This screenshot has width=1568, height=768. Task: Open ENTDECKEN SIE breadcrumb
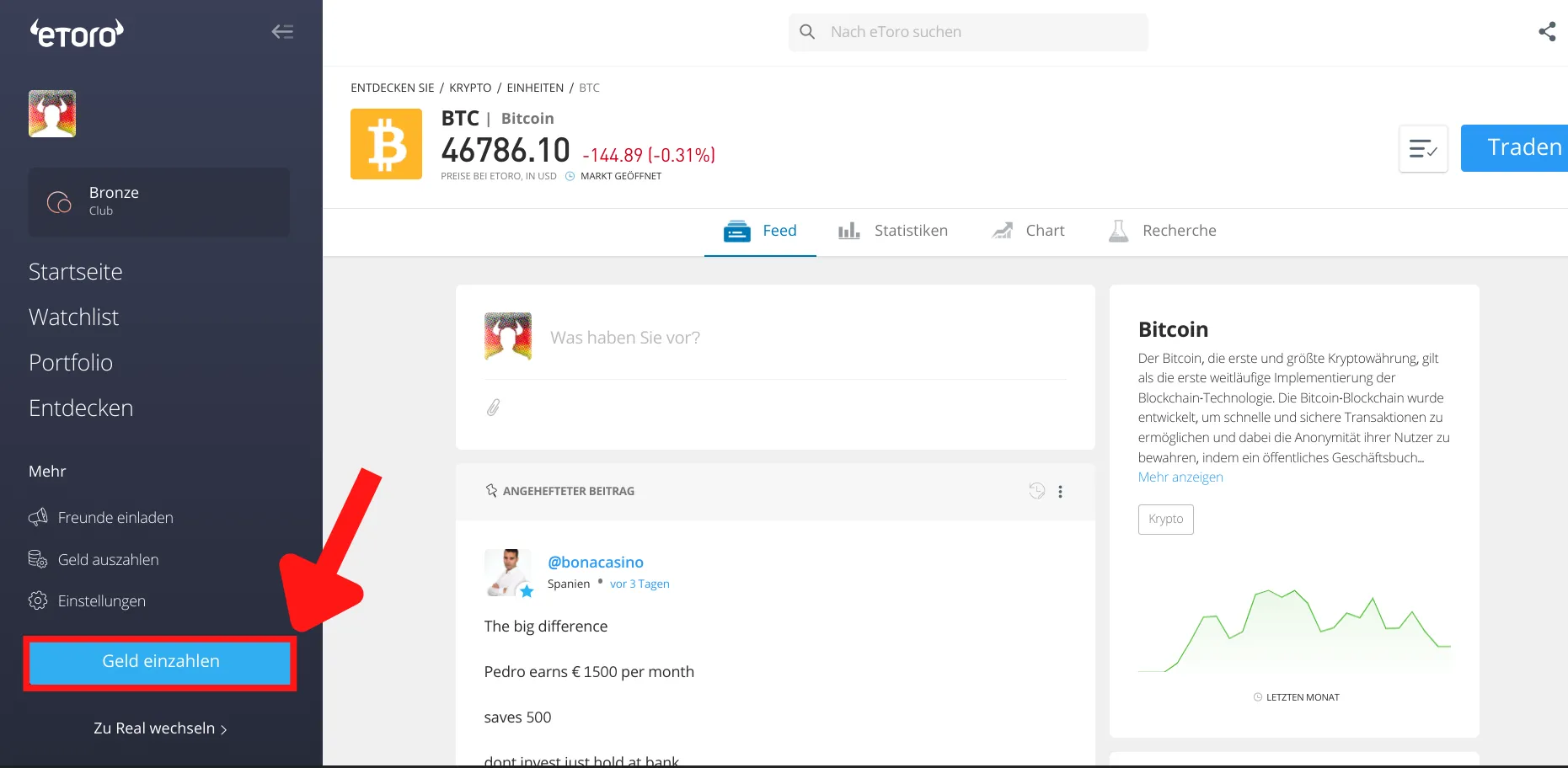[393, 88]
